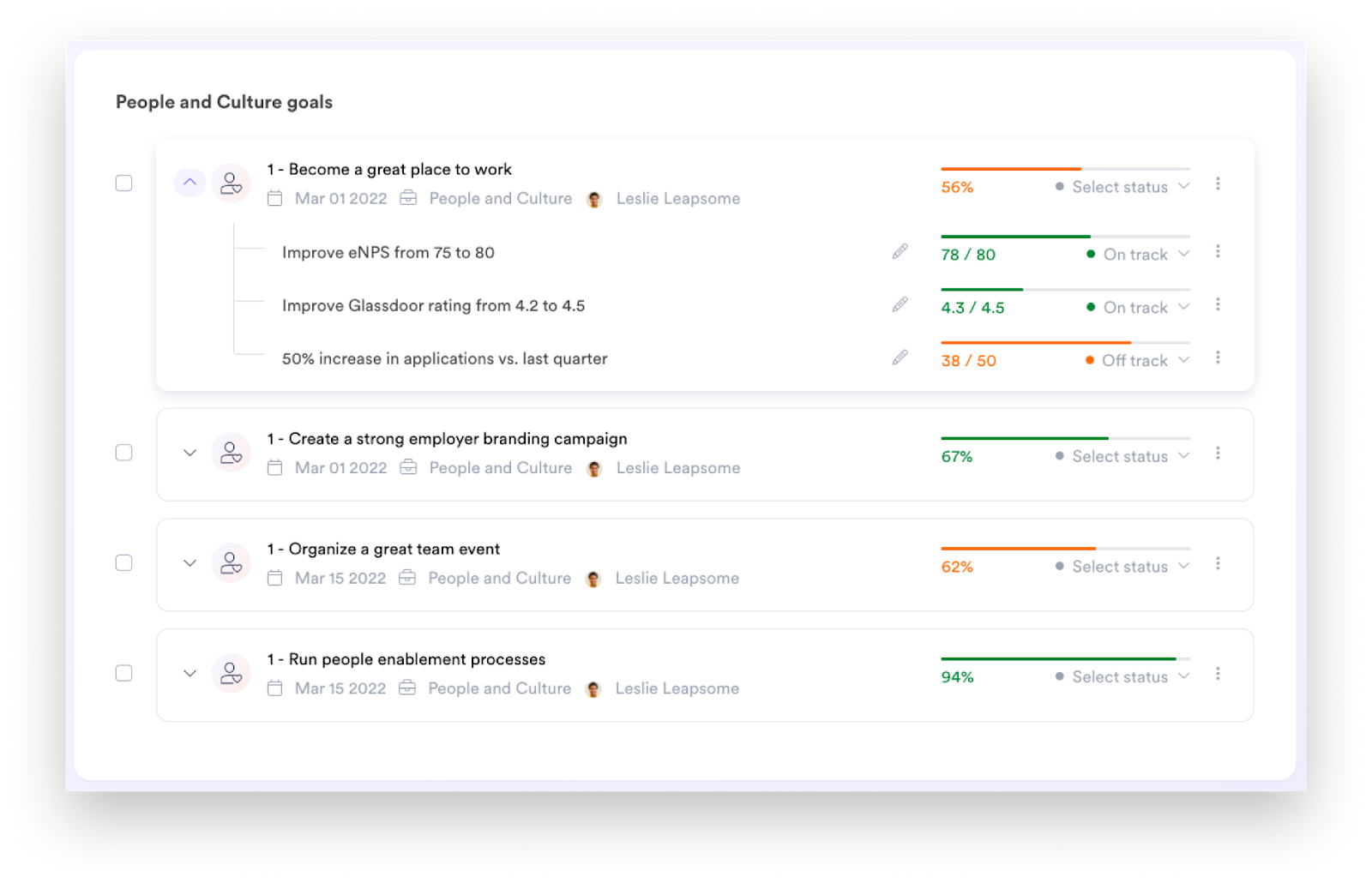The width and height of the screenshot is (1372, 883).
Task: Click Leslie Leapsome on the team event goal
Action: (677, 578)
